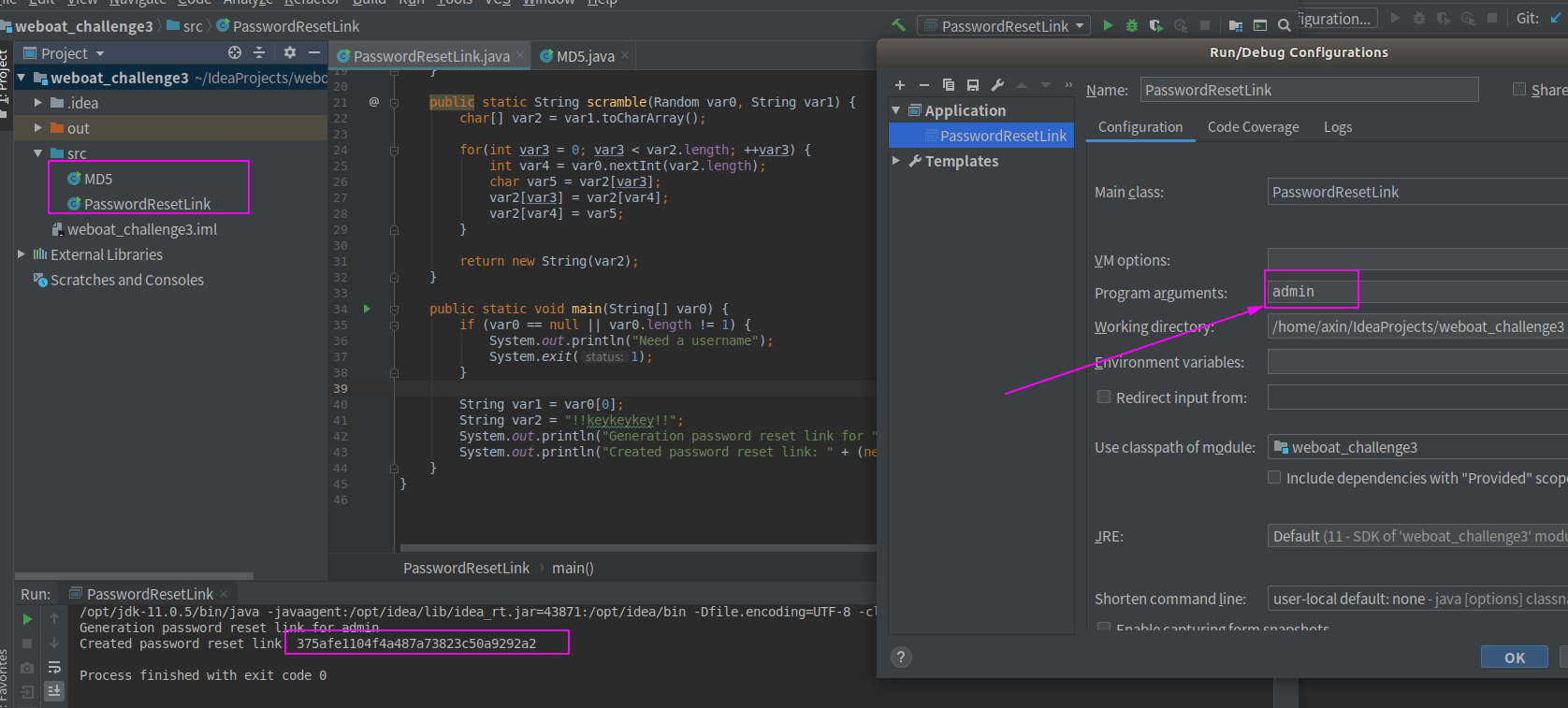The width and height of the screenshot is (1568, 708).
Task: Copy the selected run configuration
Action: (949, 85)
